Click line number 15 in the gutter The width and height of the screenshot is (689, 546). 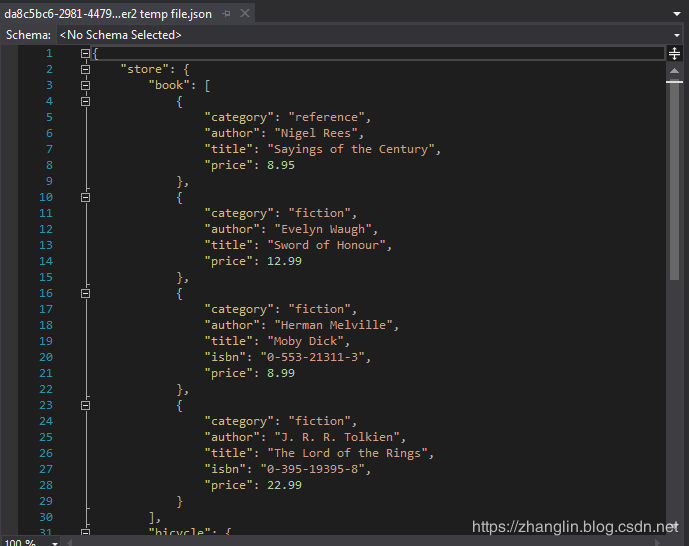click(x=46, y=277)
